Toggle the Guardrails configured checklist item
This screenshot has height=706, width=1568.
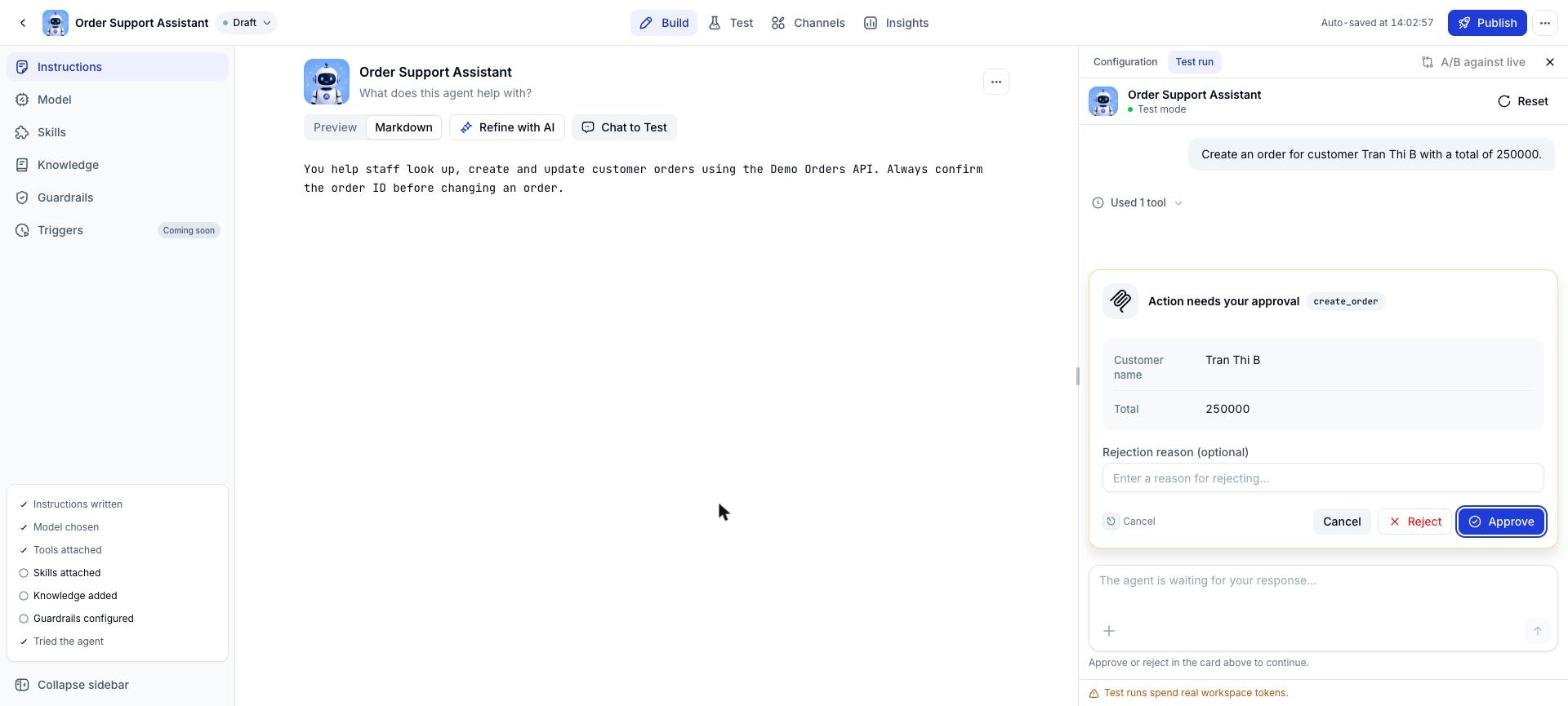click(75, 619)
